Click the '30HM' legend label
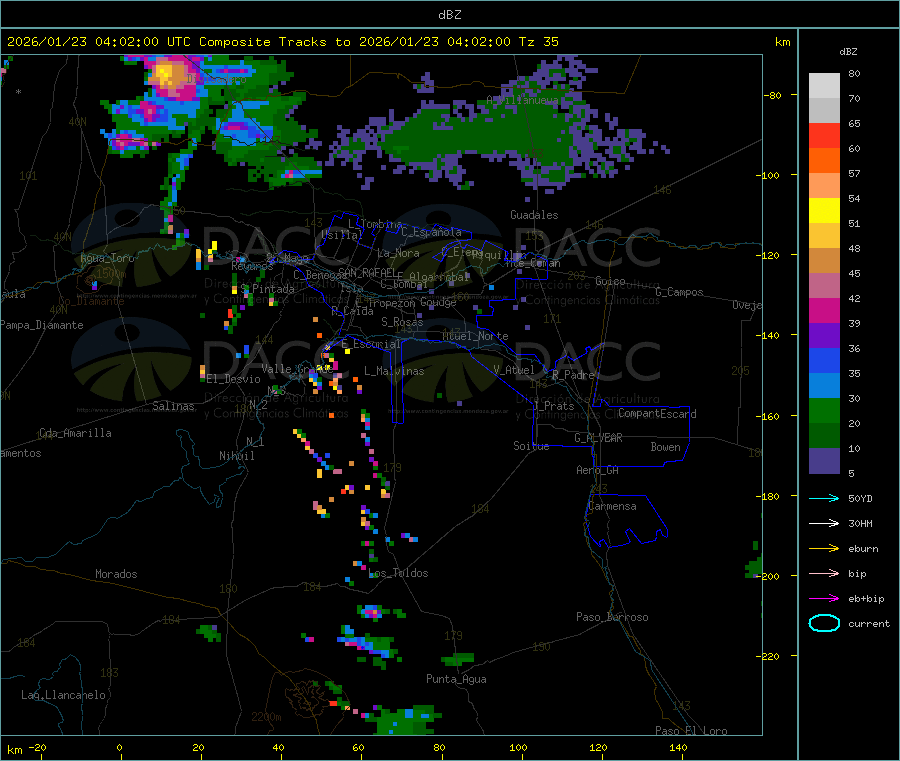 click(860, 523)
